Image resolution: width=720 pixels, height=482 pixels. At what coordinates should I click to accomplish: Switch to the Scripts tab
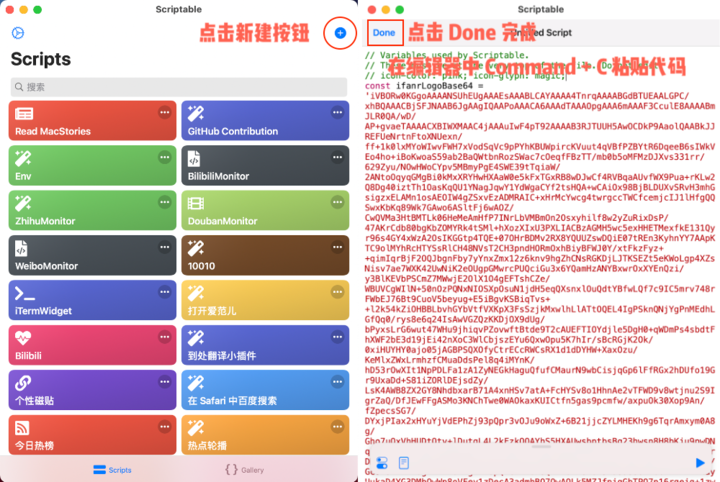[x=112, y=470]
